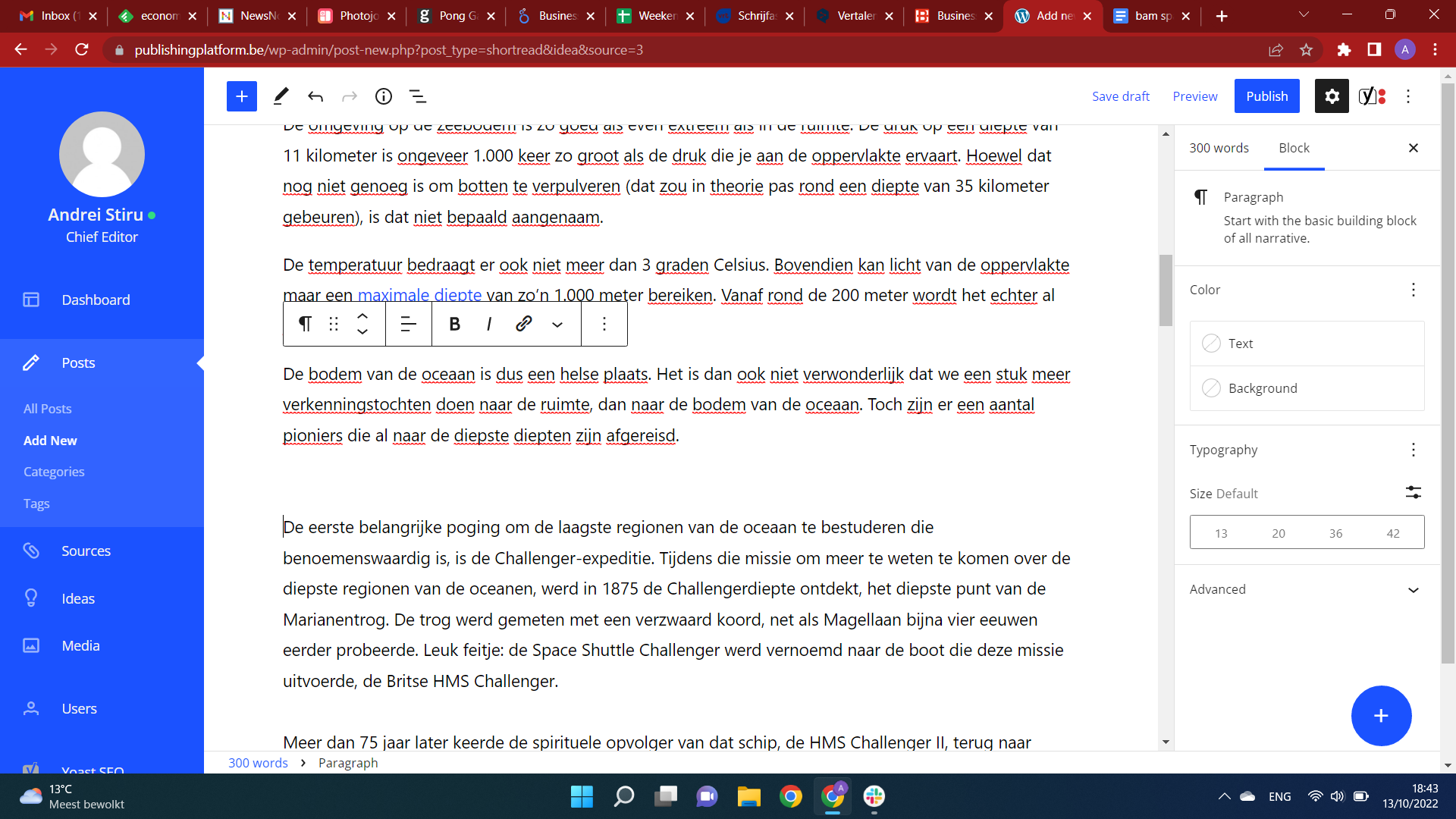Toggle bold formatting in block toolbar
Screen dimensions: 1456x819
(454, 325)
